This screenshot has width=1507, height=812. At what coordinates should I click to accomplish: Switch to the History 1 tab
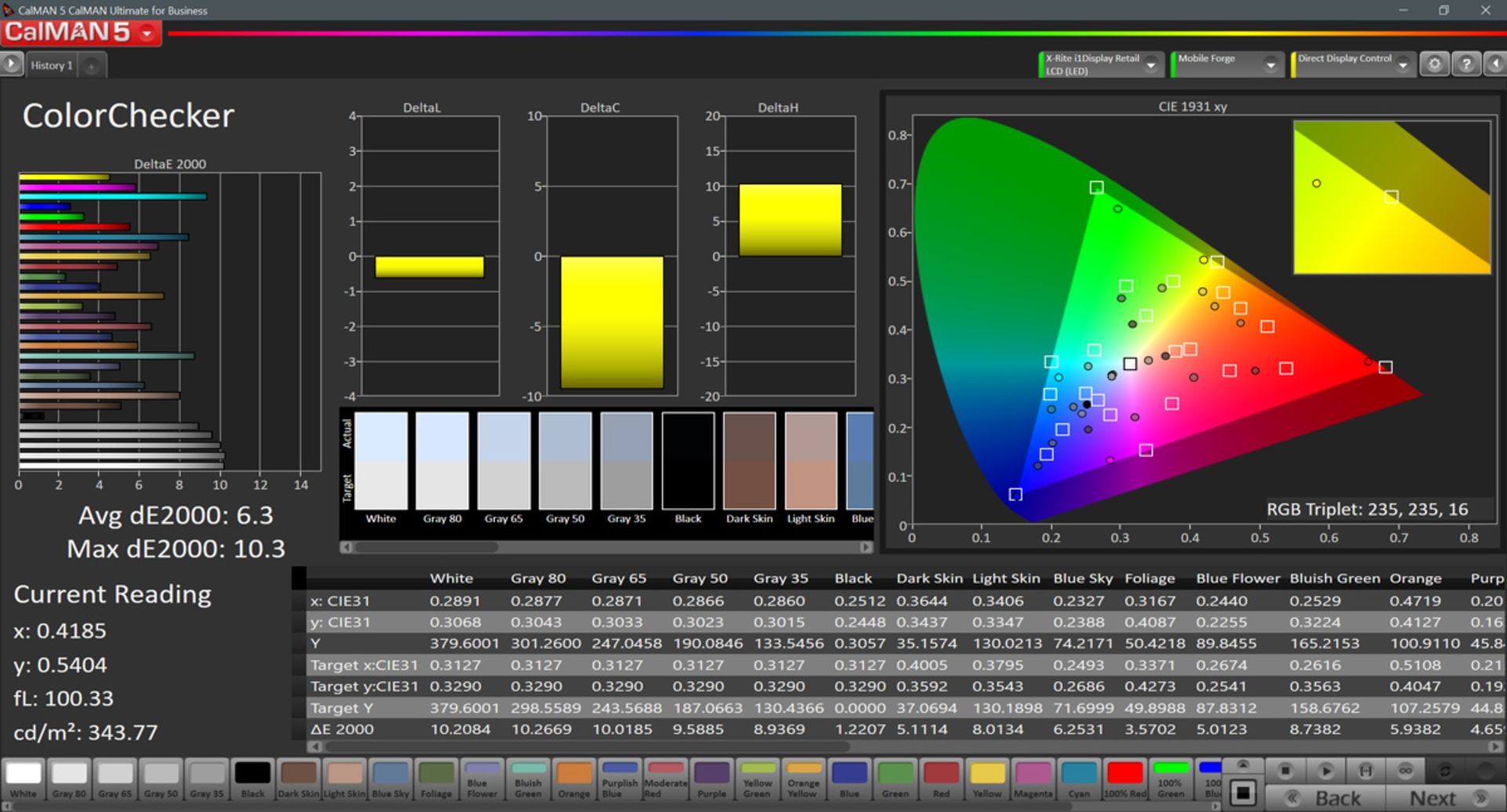52,65
